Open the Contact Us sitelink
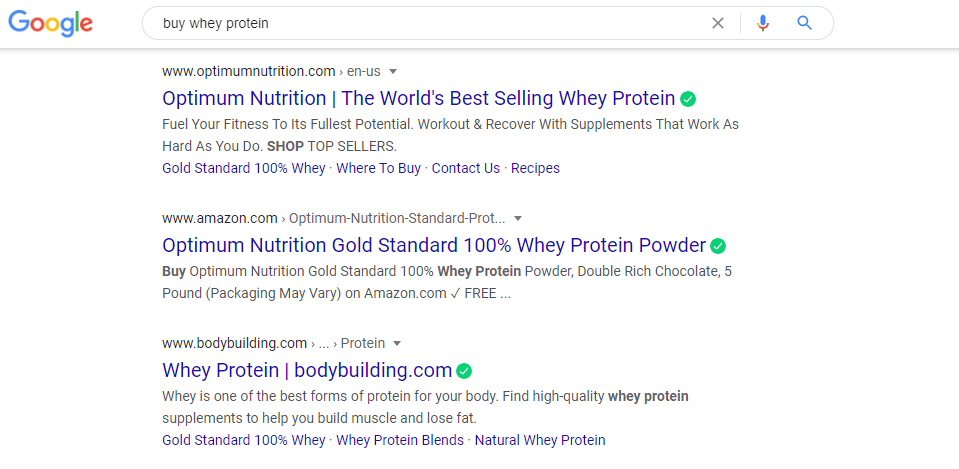 point(466,168)
